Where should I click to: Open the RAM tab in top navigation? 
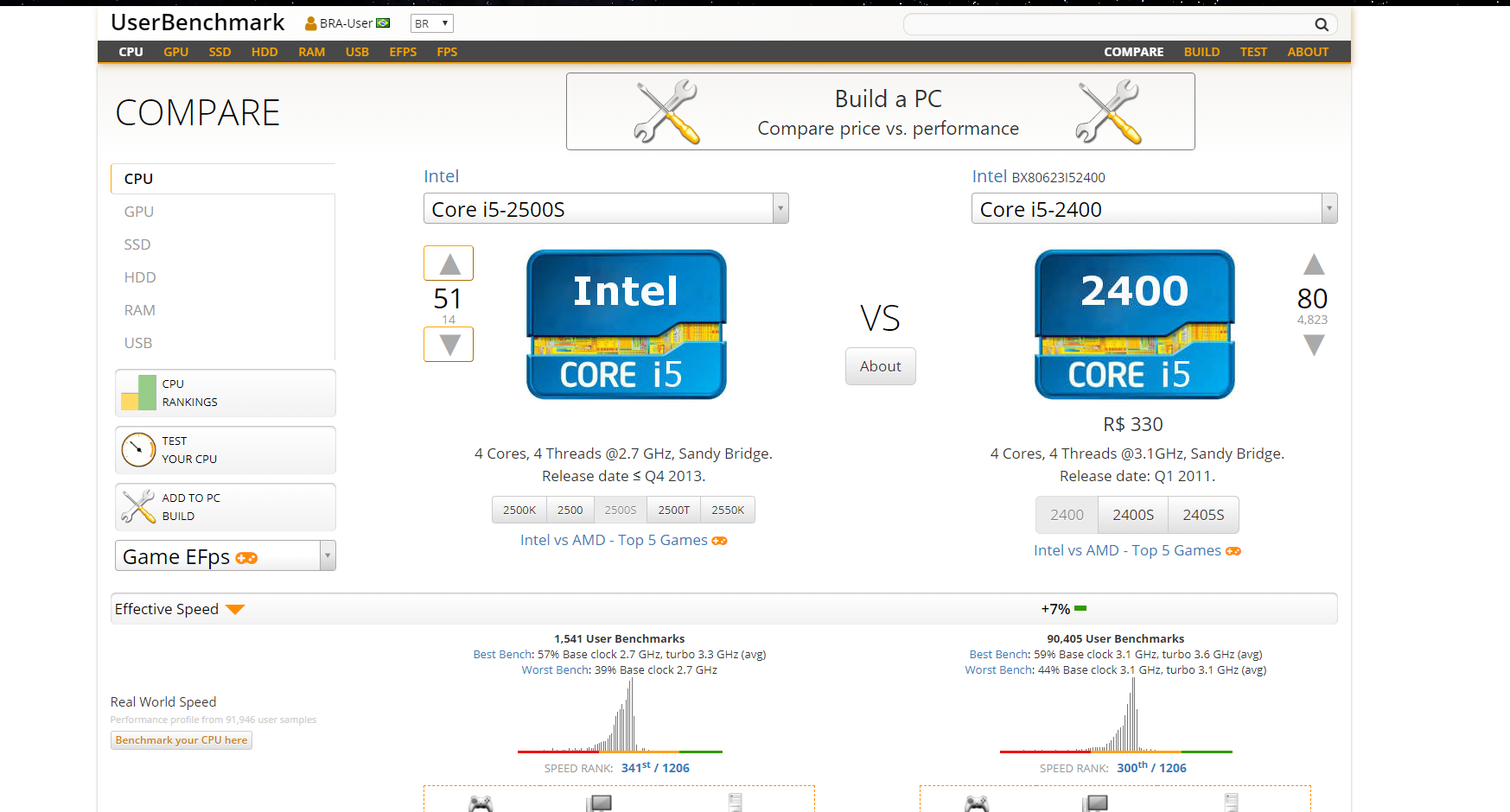point(312,52)
